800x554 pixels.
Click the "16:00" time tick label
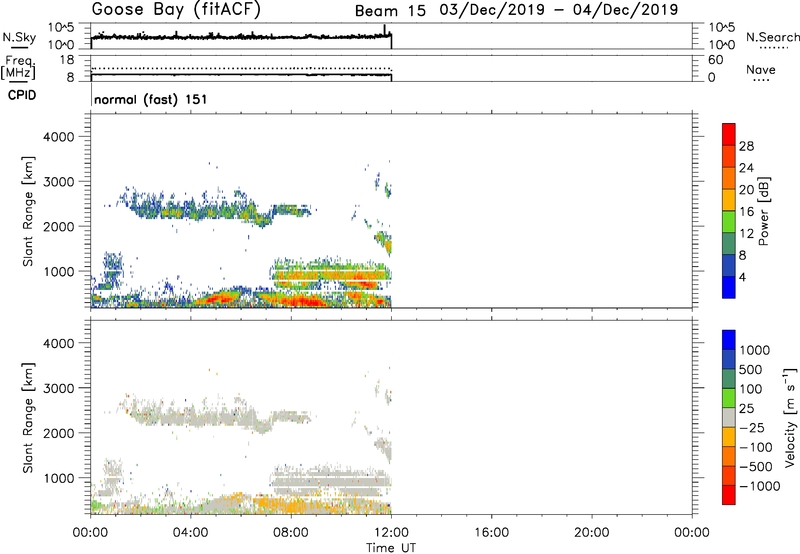click(x=491, y=533)
